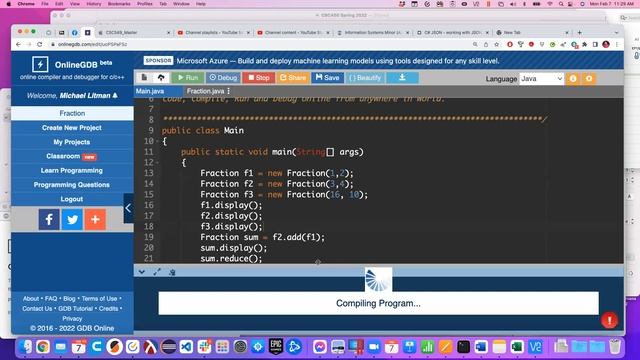Open Create New Project
The image size is (640, 360).
pos(72,128)
